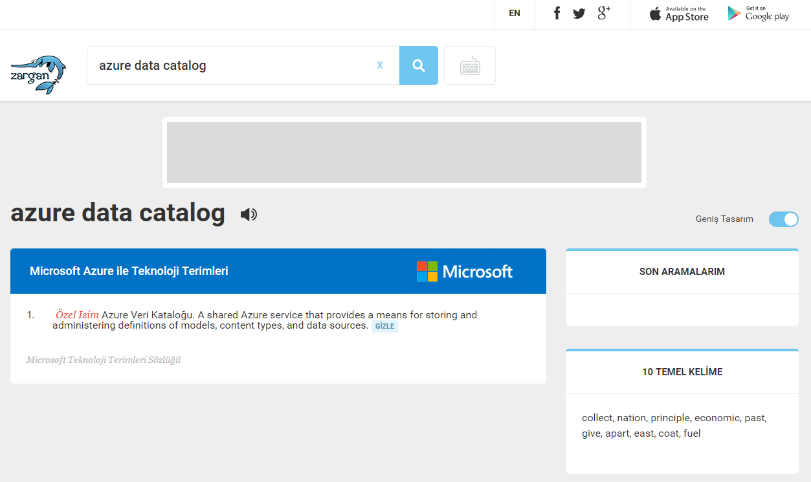Click the Microsoft logo in header

464,271
